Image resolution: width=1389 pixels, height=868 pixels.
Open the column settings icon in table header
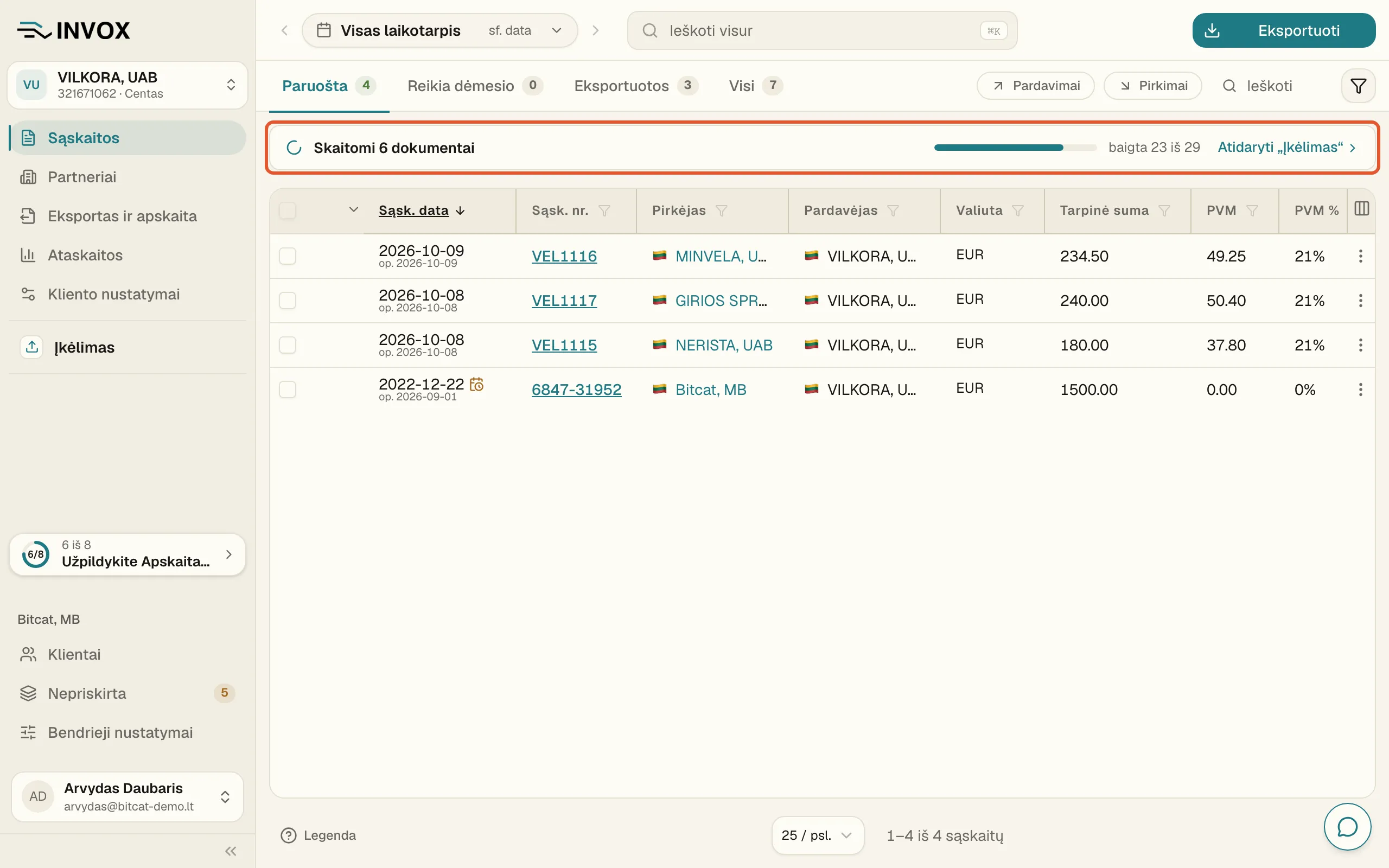[1361, 209]
